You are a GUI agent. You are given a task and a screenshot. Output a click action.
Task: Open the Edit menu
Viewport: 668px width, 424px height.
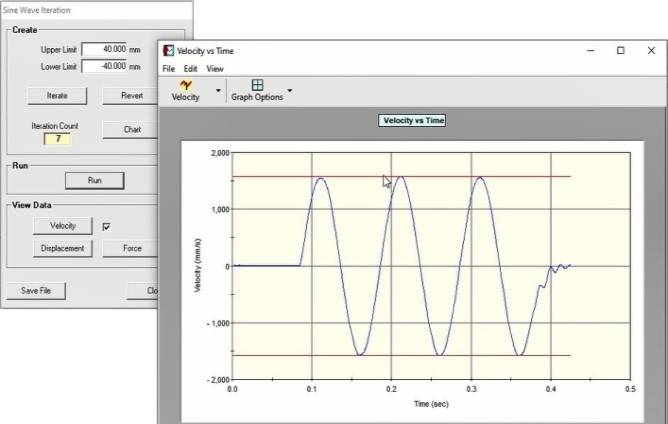click(x=190, y=69)
